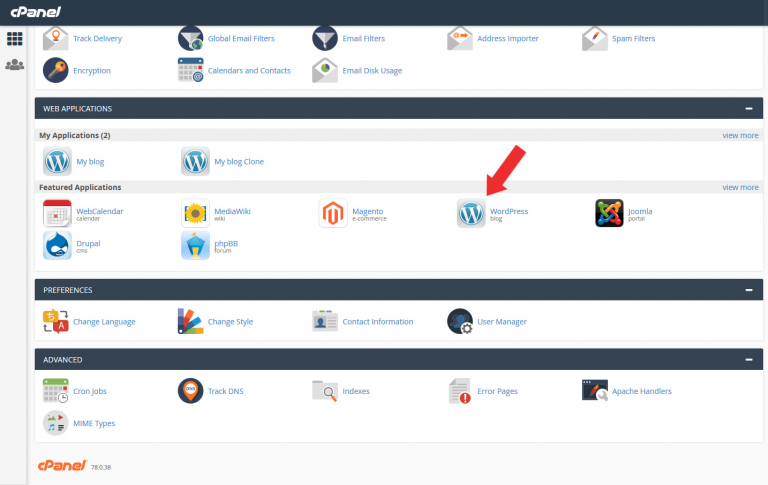
Task: Launch the phpBB forum icon
Action: pos(195,244)
